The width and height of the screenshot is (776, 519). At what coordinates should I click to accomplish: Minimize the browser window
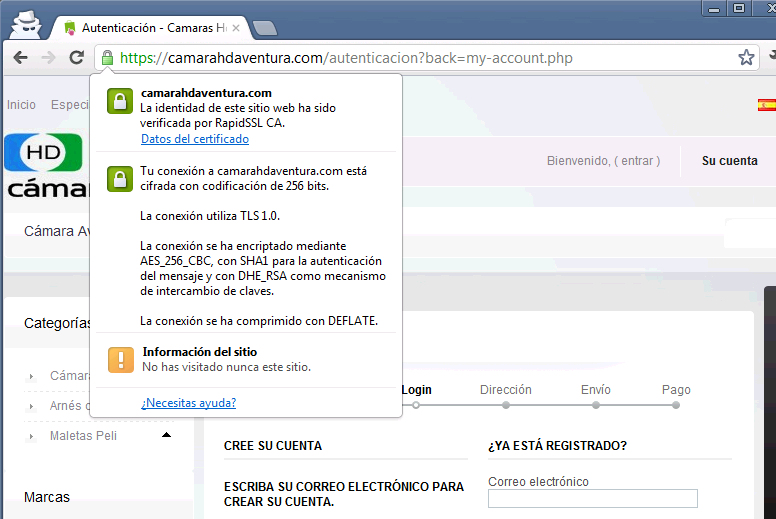pos(714,9)
